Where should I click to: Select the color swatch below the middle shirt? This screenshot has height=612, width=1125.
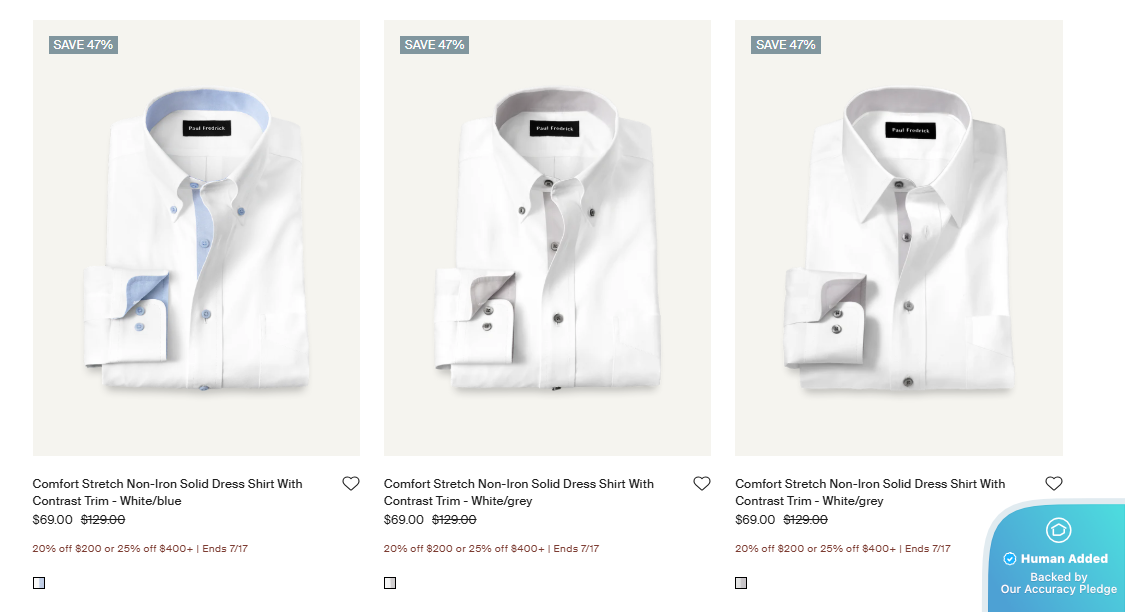tap(389, 582)
